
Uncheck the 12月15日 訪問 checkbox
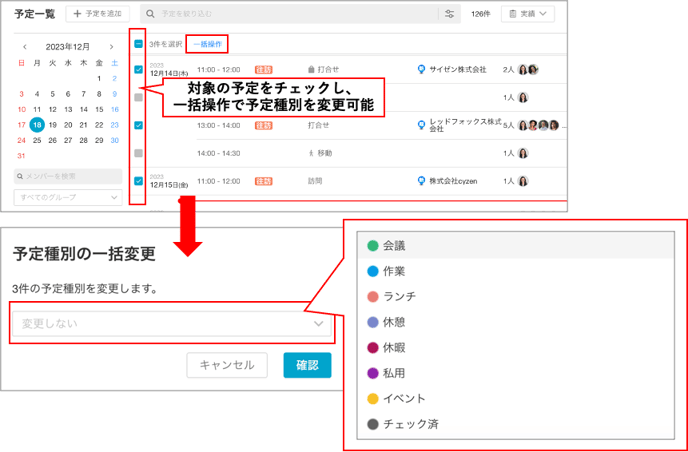138,181
